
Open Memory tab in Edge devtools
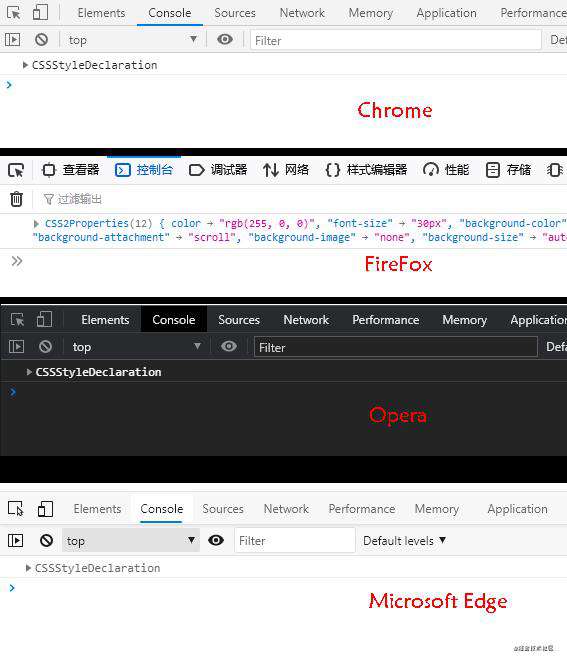pos(437,509)
